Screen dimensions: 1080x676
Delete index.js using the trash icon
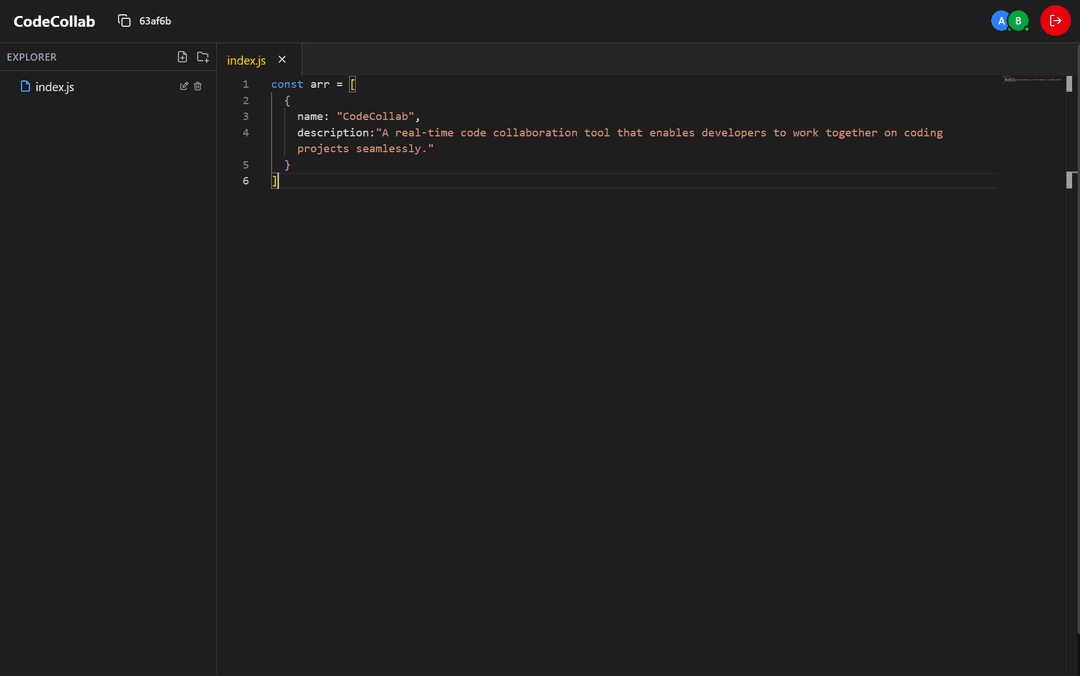click(197, 86)
